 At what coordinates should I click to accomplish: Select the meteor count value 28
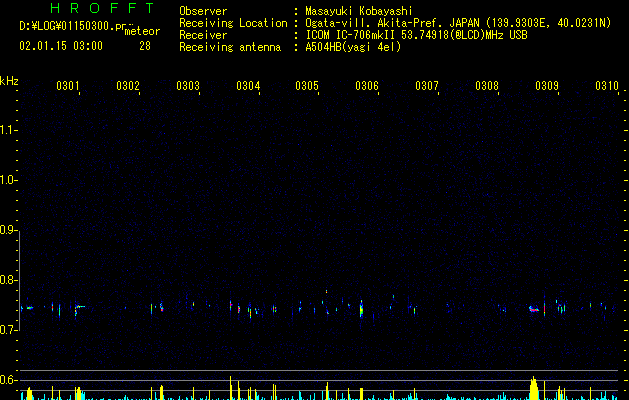tap(145, 46)
